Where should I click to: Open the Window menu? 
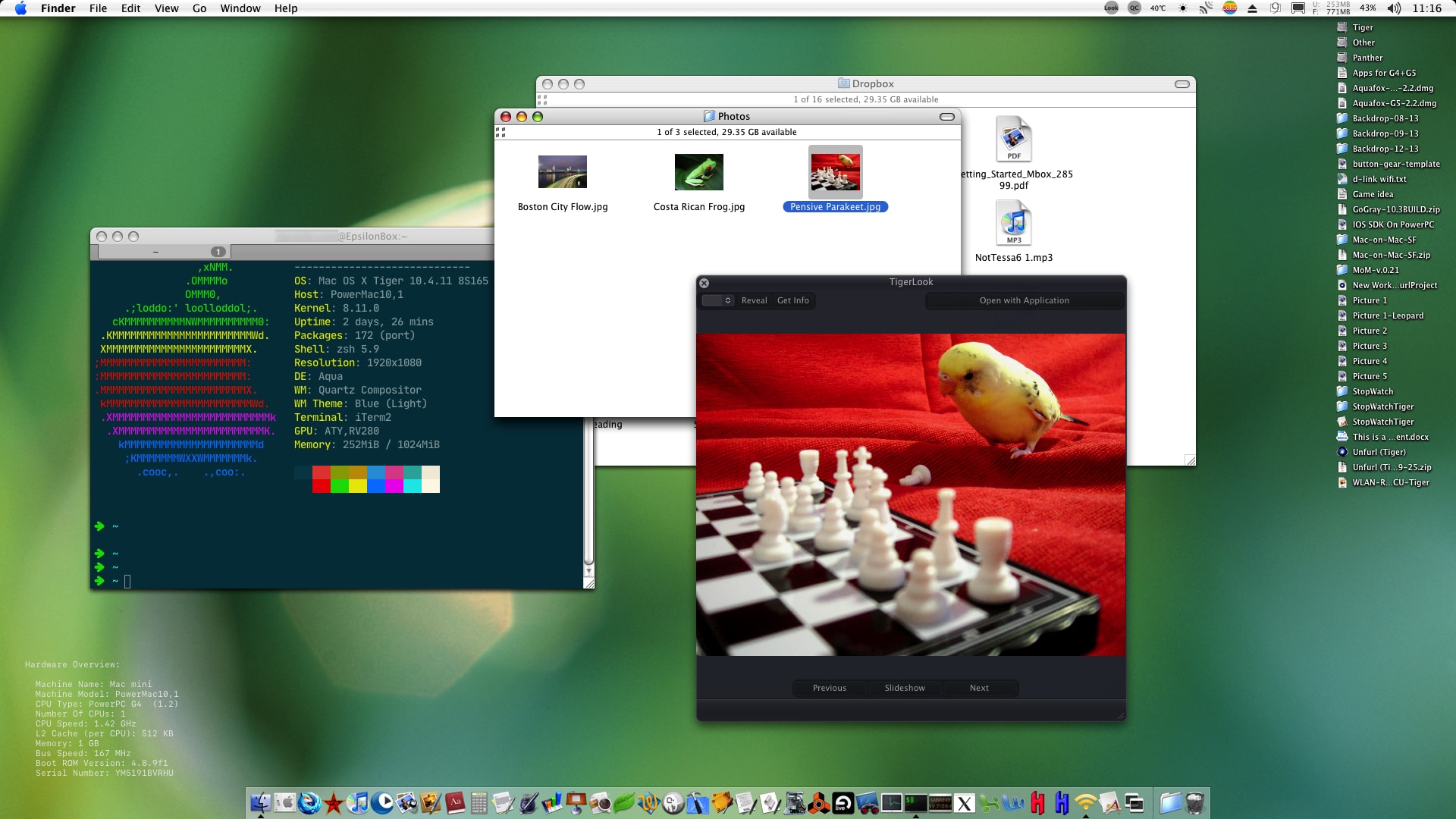coord(240,8)
